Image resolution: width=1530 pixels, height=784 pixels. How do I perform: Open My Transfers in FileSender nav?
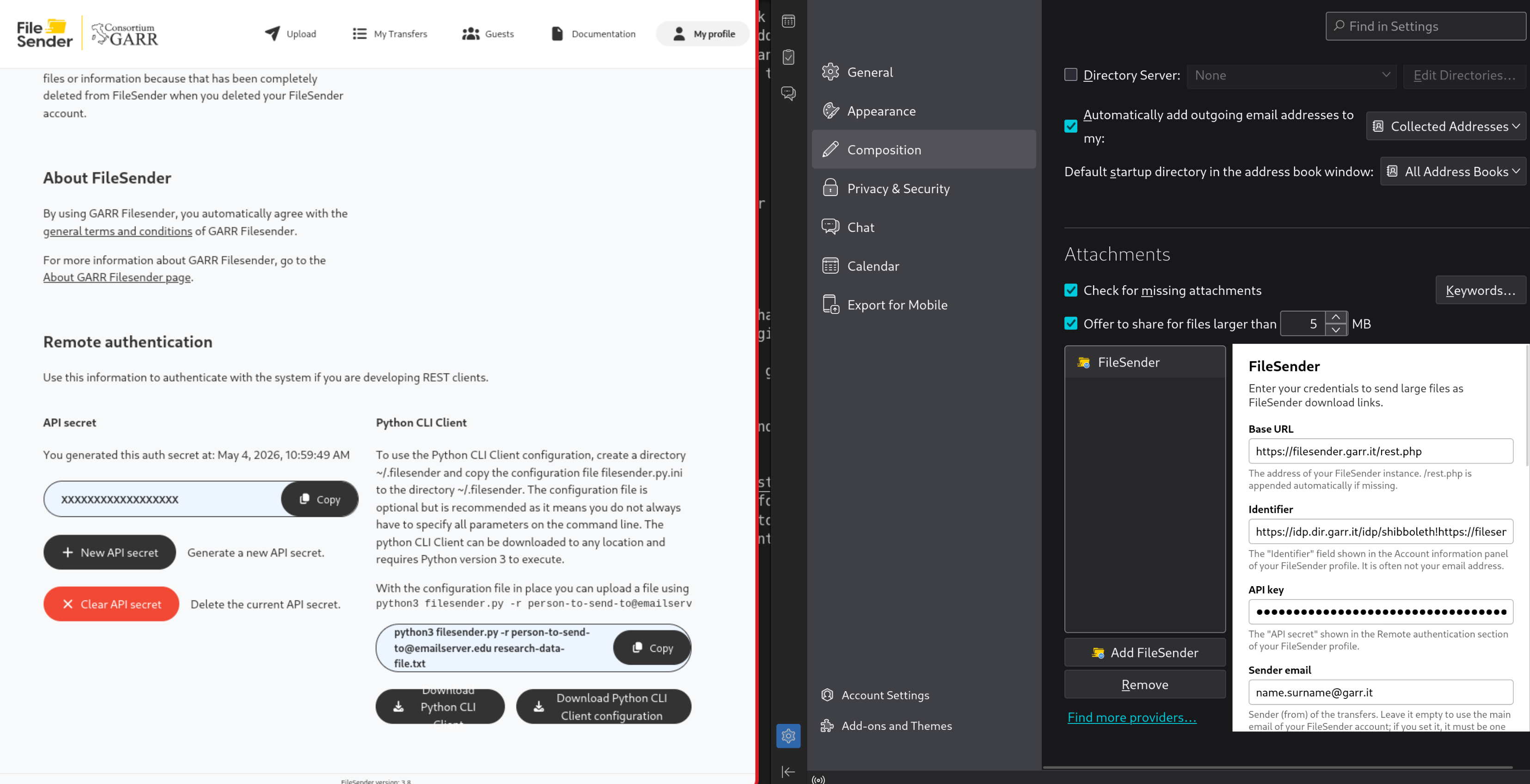point(390,34)
